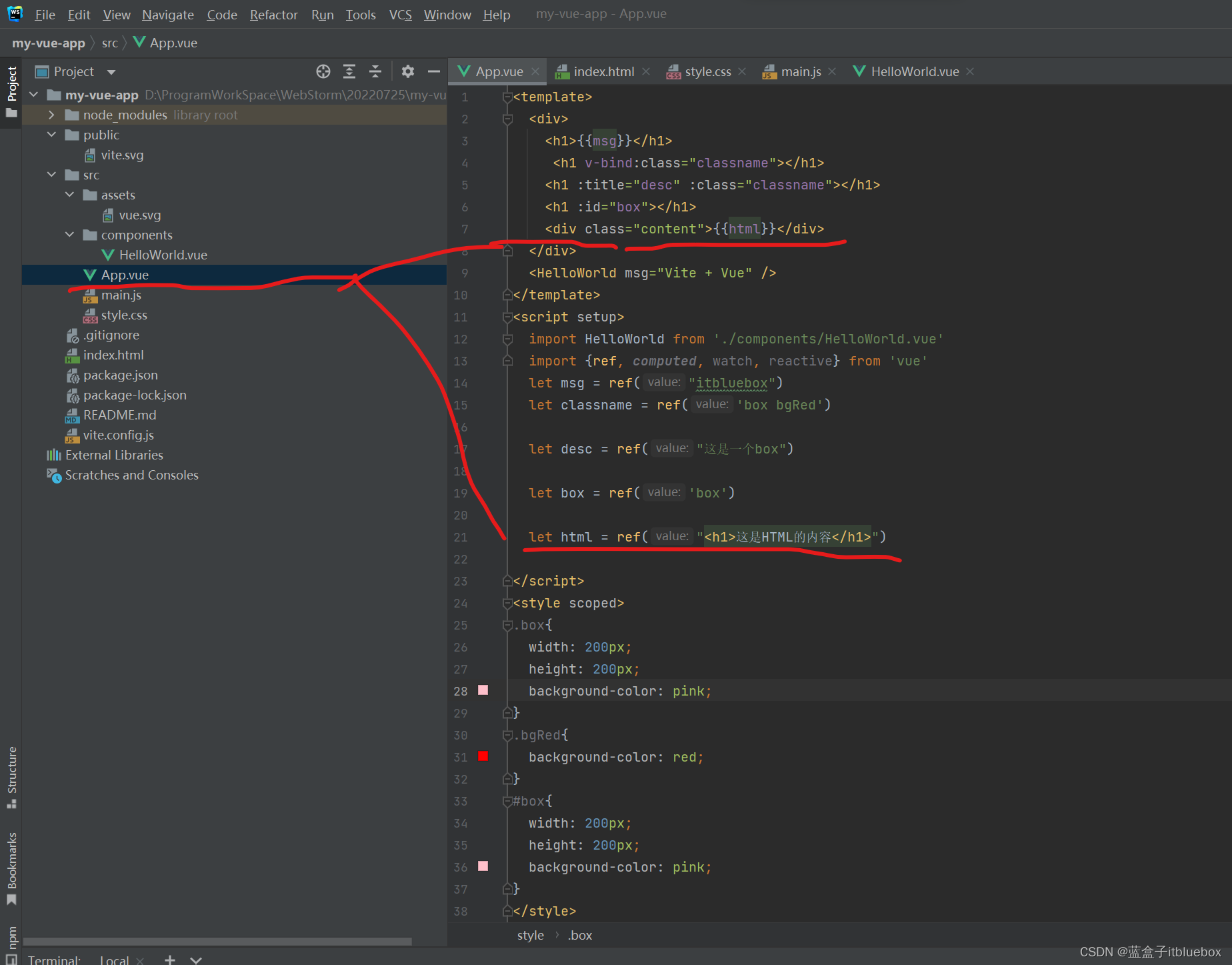Fold the .box CSS rule at line 25
Image resolution: width=1232 pixels, height=965 pixels.
tap(507, 626)
